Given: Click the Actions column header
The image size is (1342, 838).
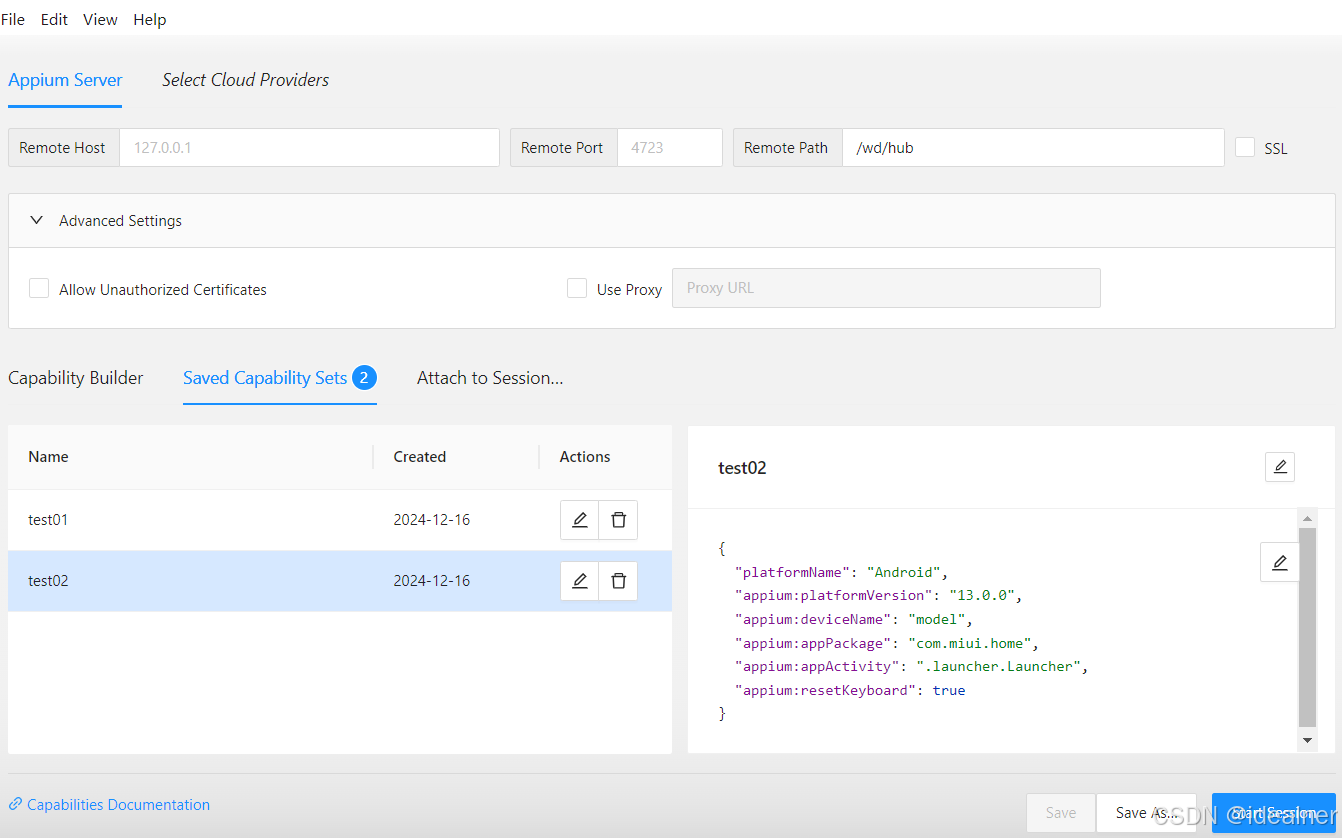Looking at the screenshot, I should 585,457.
